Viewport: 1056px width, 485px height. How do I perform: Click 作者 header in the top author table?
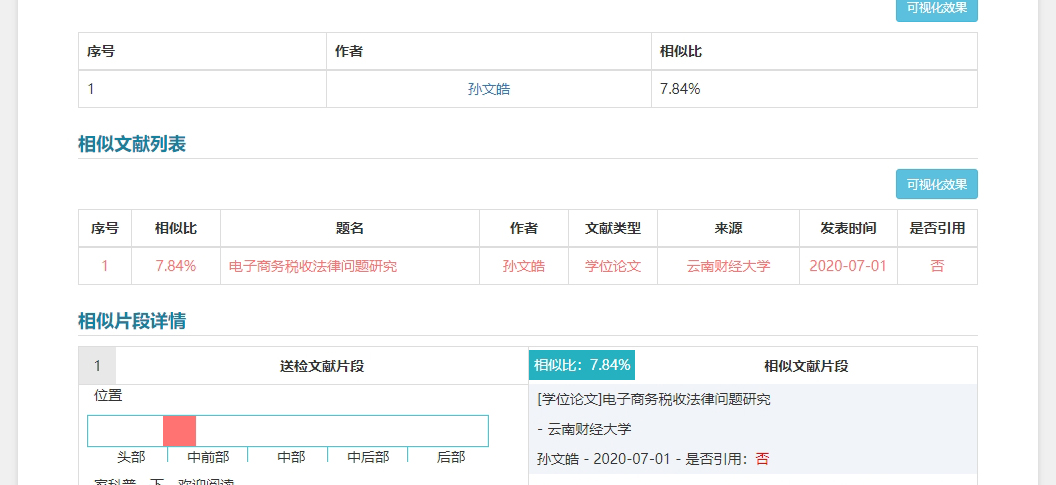click(x=349, y=51)
